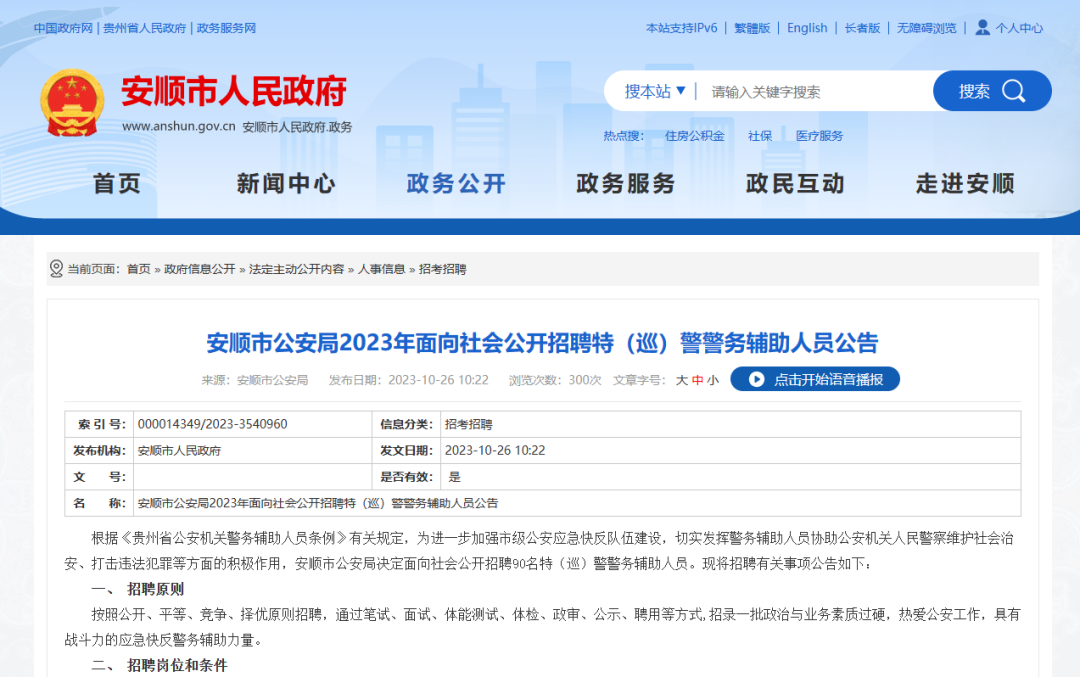Click the keyword search input field
The height and width of the screenshot is (677, 1080).
tap(800, 90)
